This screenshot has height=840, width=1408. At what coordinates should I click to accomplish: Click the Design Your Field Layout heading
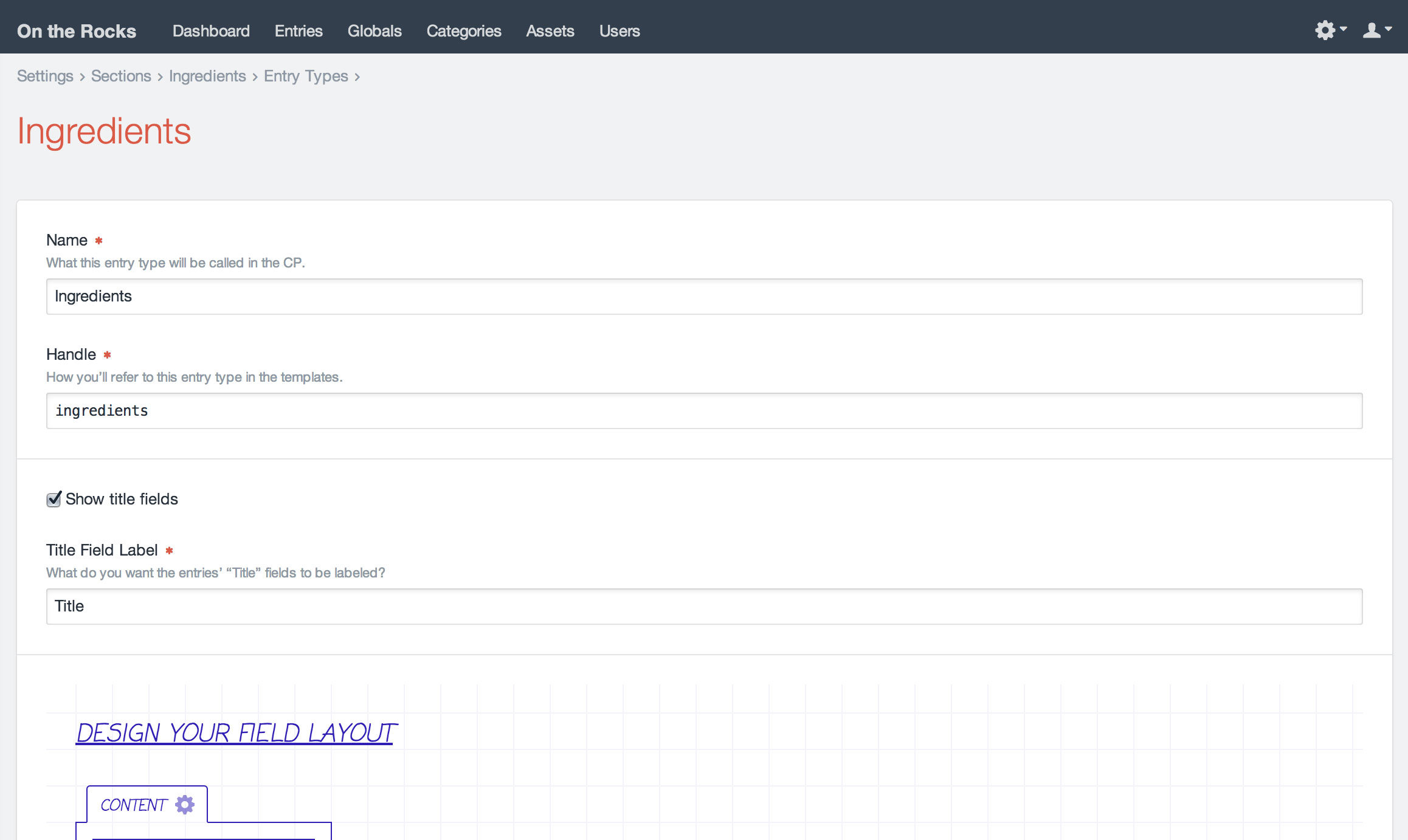coord(236,733)
